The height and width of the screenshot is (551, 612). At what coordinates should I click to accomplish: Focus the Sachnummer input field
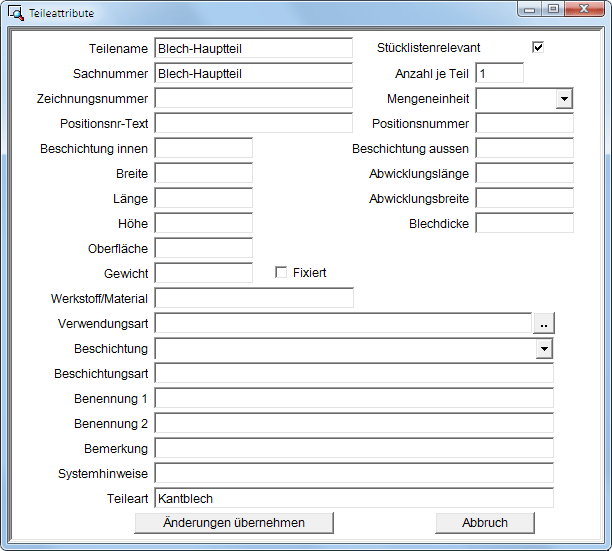pos(254,73)
